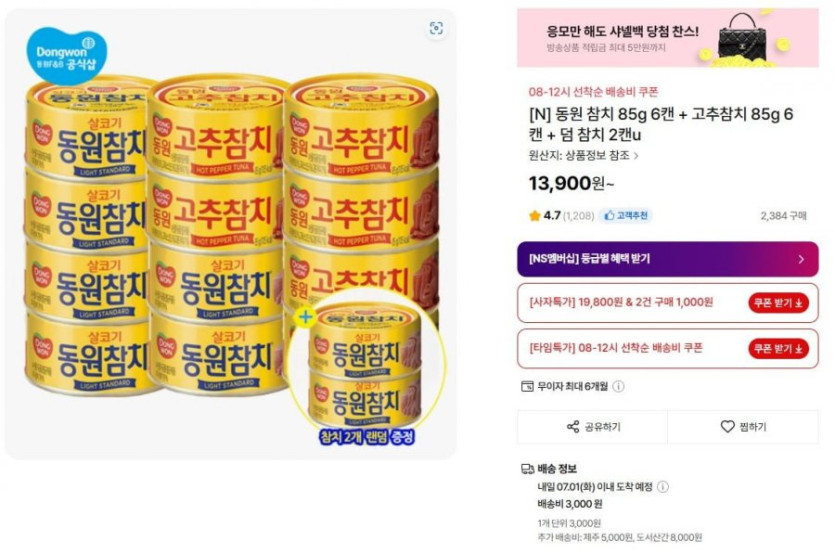Open the 샤넬백 당첨 찬스 promo banner
This screenshot has height=554, width=835.
[x=667, y=39]
